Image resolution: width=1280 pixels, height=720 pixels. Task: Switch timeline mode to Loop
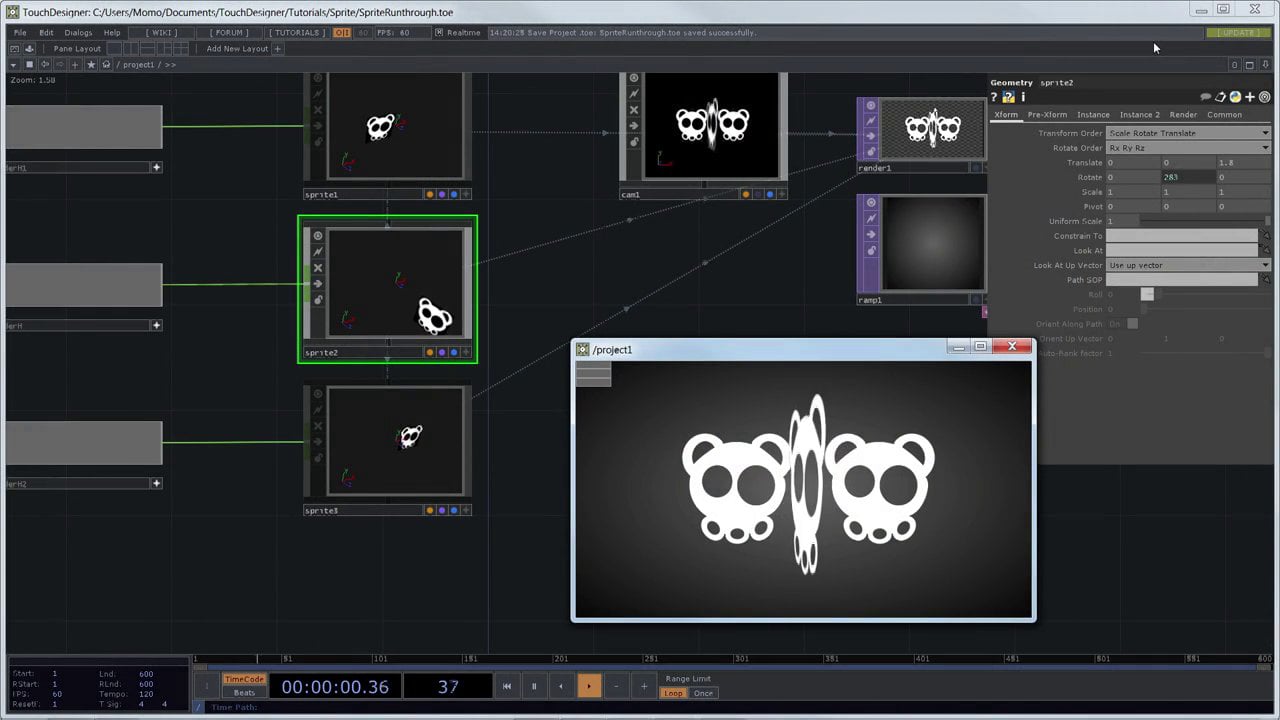[673, 693]
